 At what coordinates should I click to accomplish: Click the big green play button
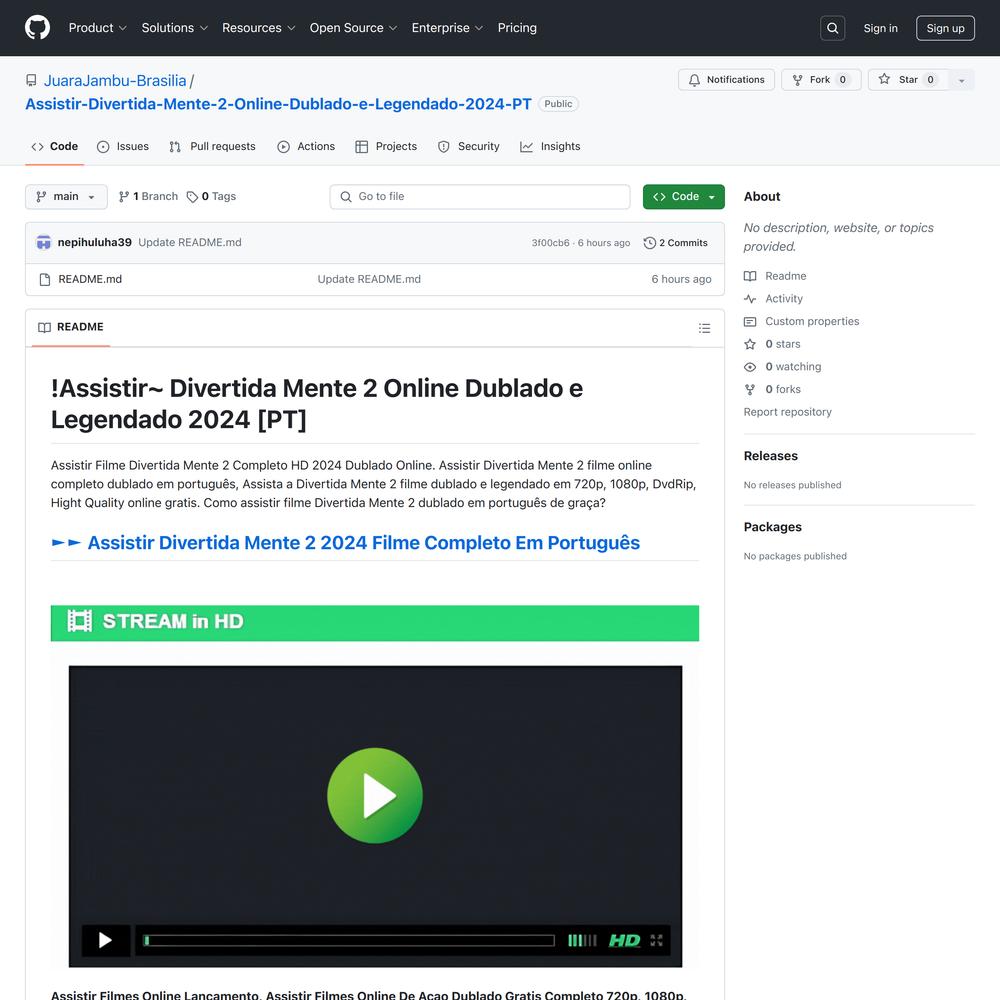[375, 795]
